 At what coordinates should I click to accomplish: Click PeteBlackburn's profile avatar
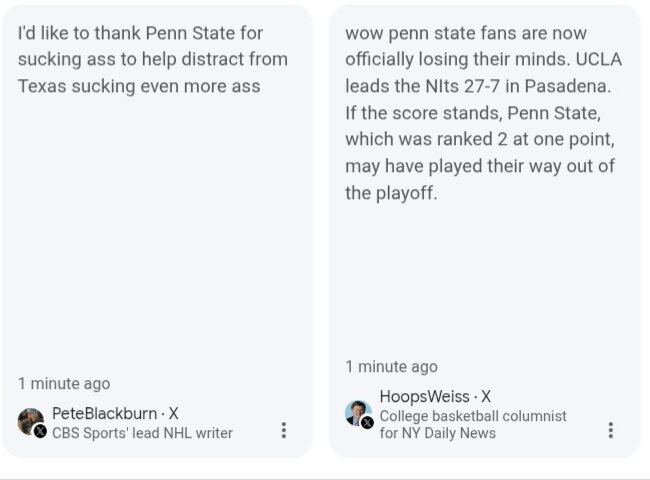click(30, 420)
